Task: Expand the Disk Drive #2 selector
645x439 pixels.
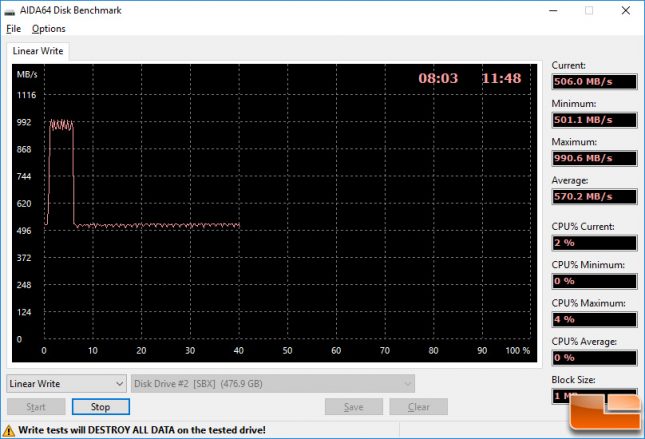Action: (273, 384)
